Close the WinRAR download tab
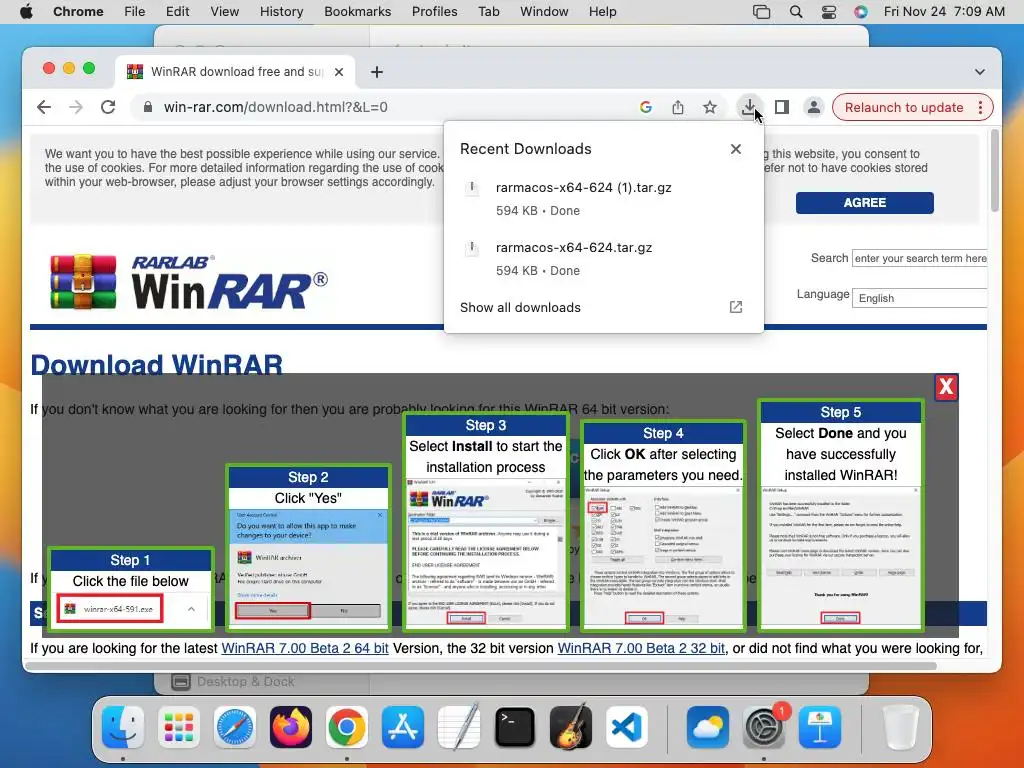The width and height of the screenshot is (1024, 768). [339, 72]
